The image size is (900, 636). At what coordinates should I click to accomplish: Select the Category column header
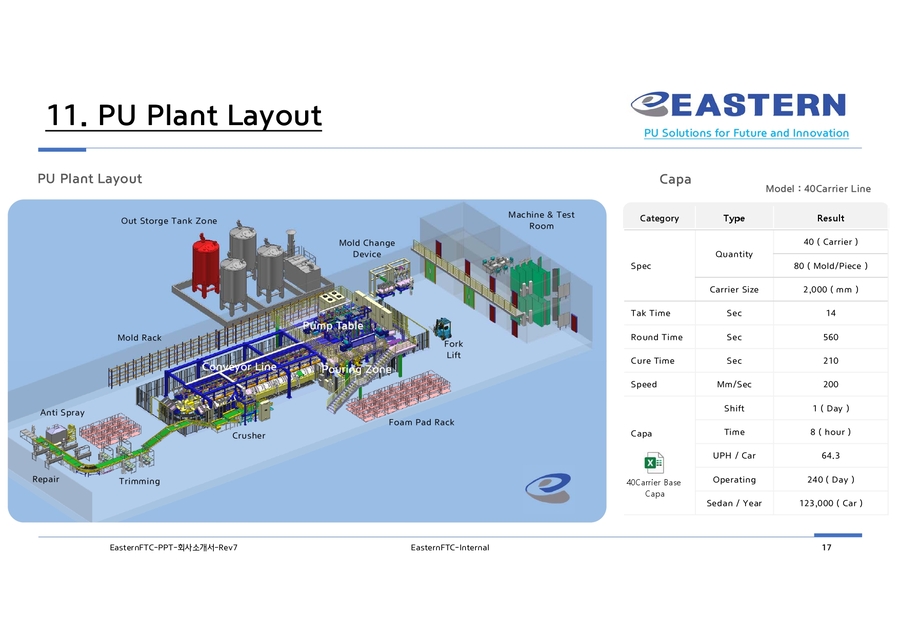(x=659, y=218)
